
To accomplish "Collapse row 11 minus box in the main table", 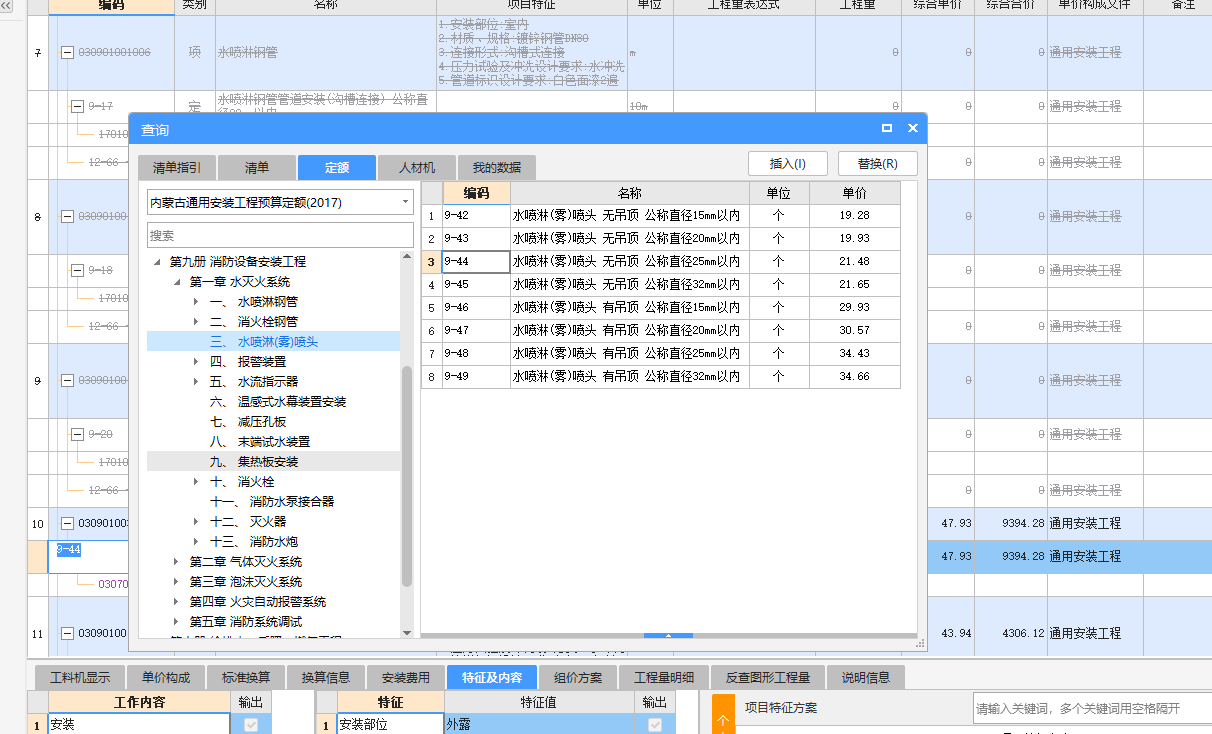I will tap(67, 633).
